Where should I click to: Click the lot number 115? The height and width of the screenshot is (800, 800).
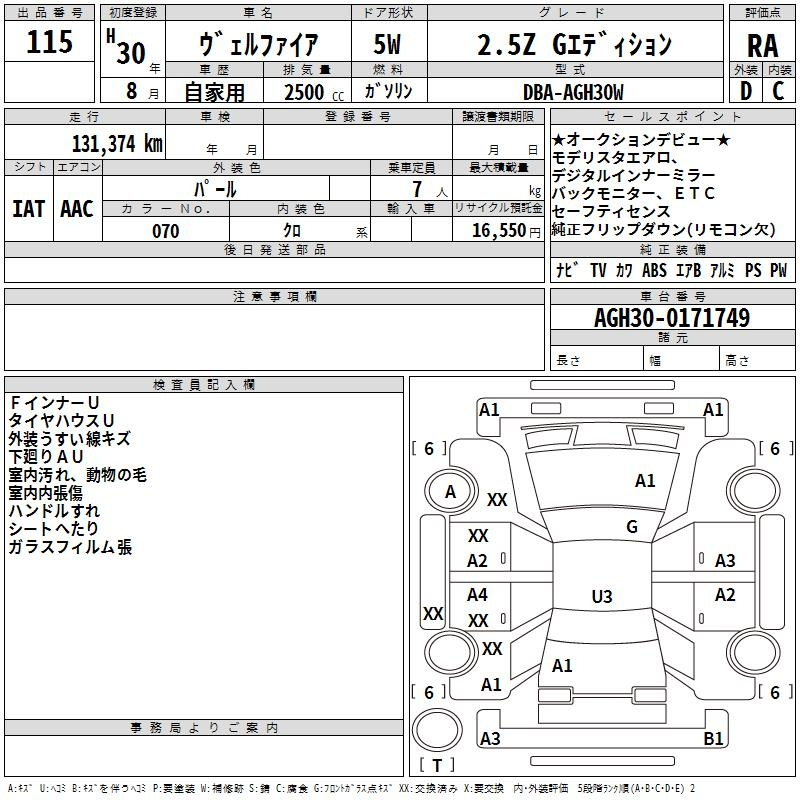coord(49,43)
